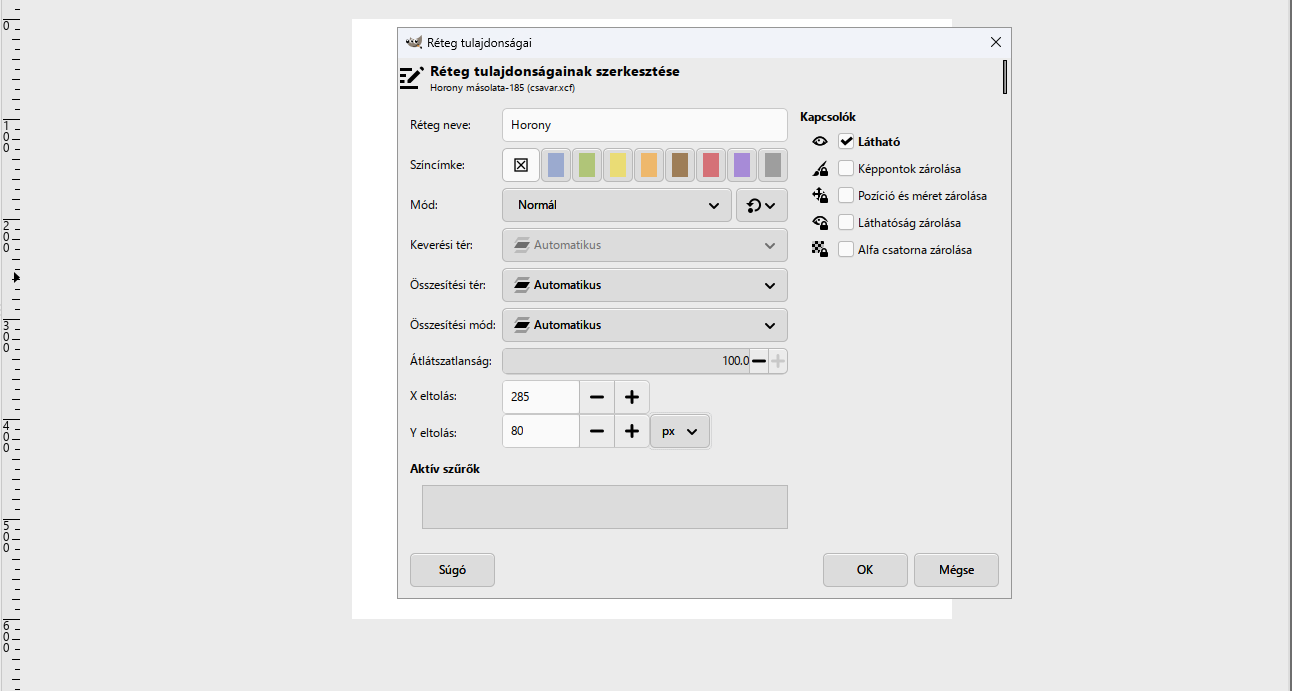1292x691 pixels.
Task: Uncheck the Látható checkbox
Action: 846,142
